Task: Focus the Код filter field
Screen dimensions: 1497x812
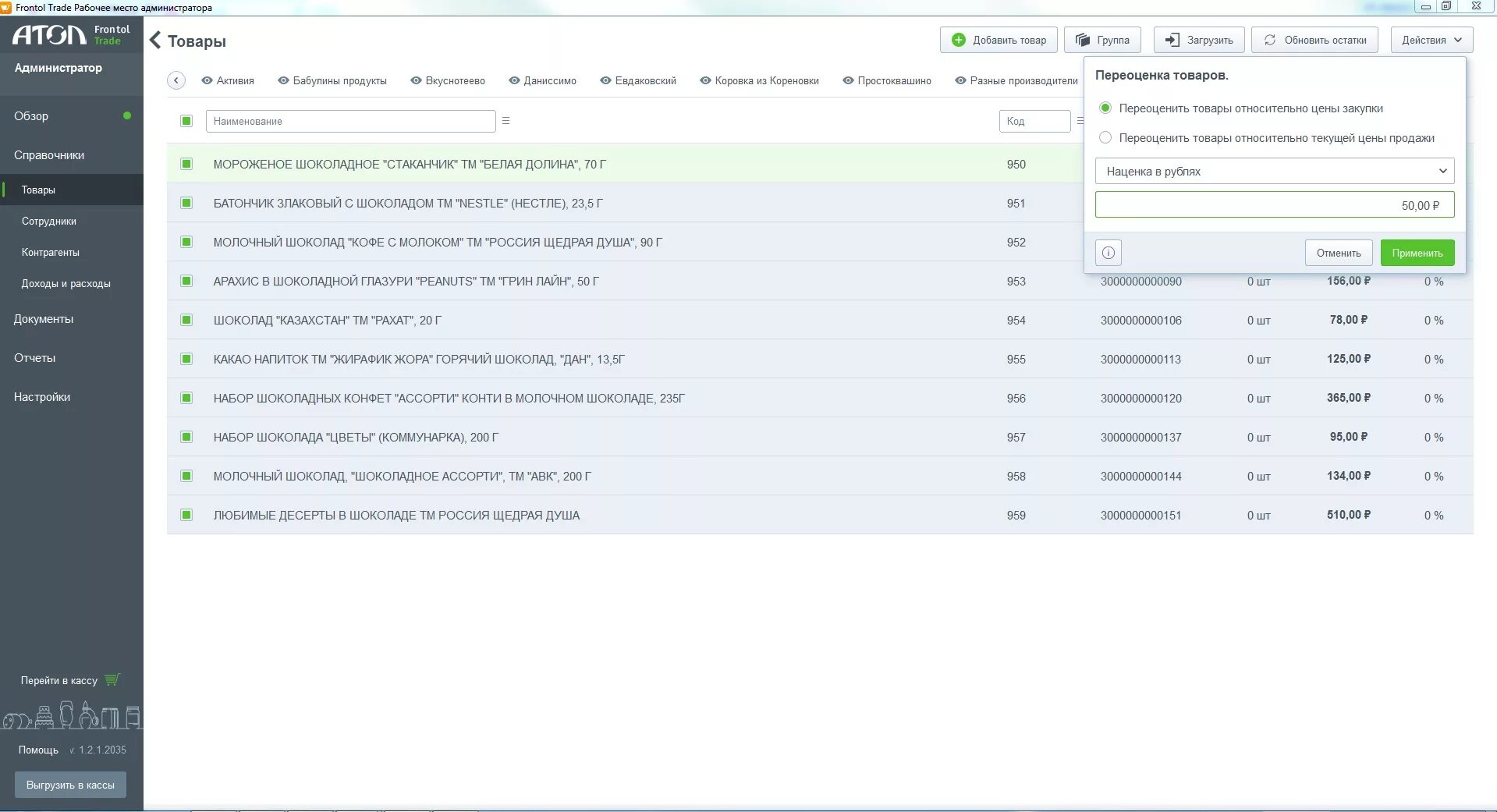Action: point(1034,121)
